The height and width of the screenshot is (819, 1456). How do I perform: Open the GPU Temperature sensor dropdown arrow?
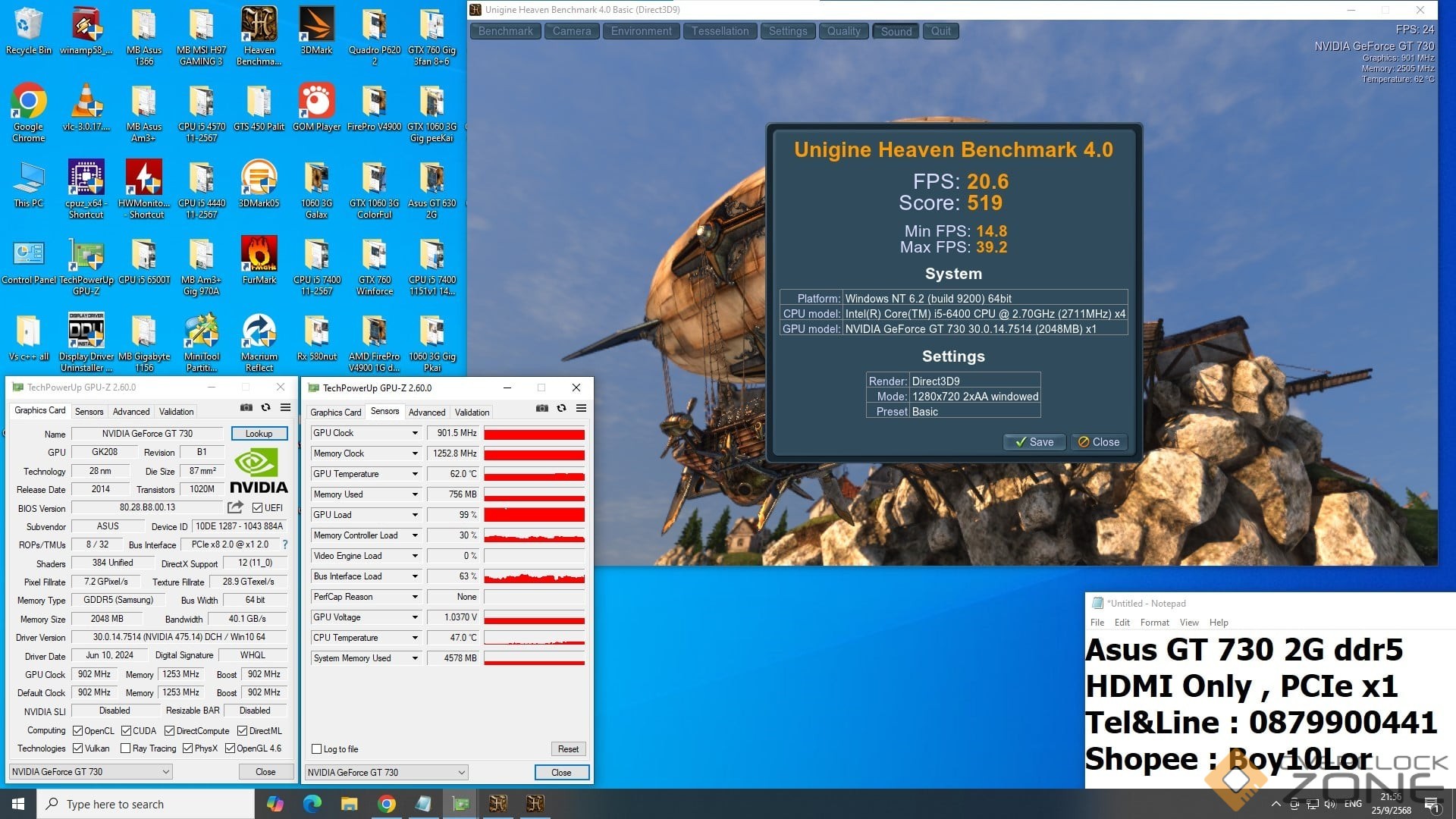(x=415, y=474)
